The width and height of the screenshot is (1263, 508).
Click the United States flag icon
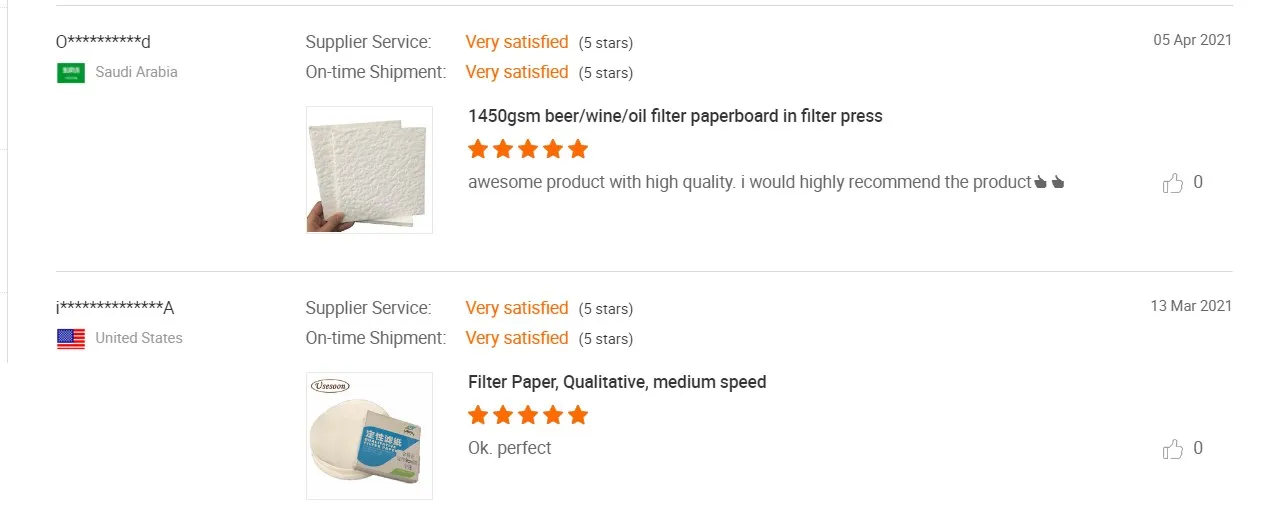[71, 338]
